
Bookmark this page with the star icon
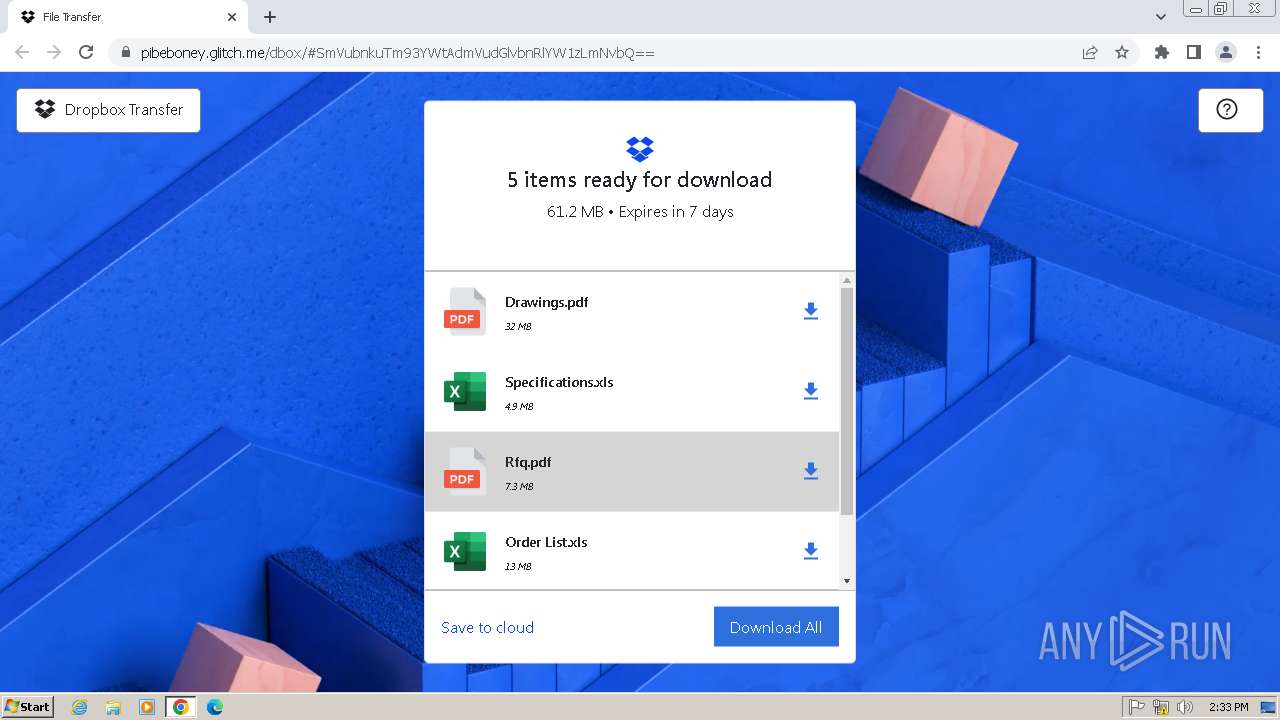[x=1122, y=52]
